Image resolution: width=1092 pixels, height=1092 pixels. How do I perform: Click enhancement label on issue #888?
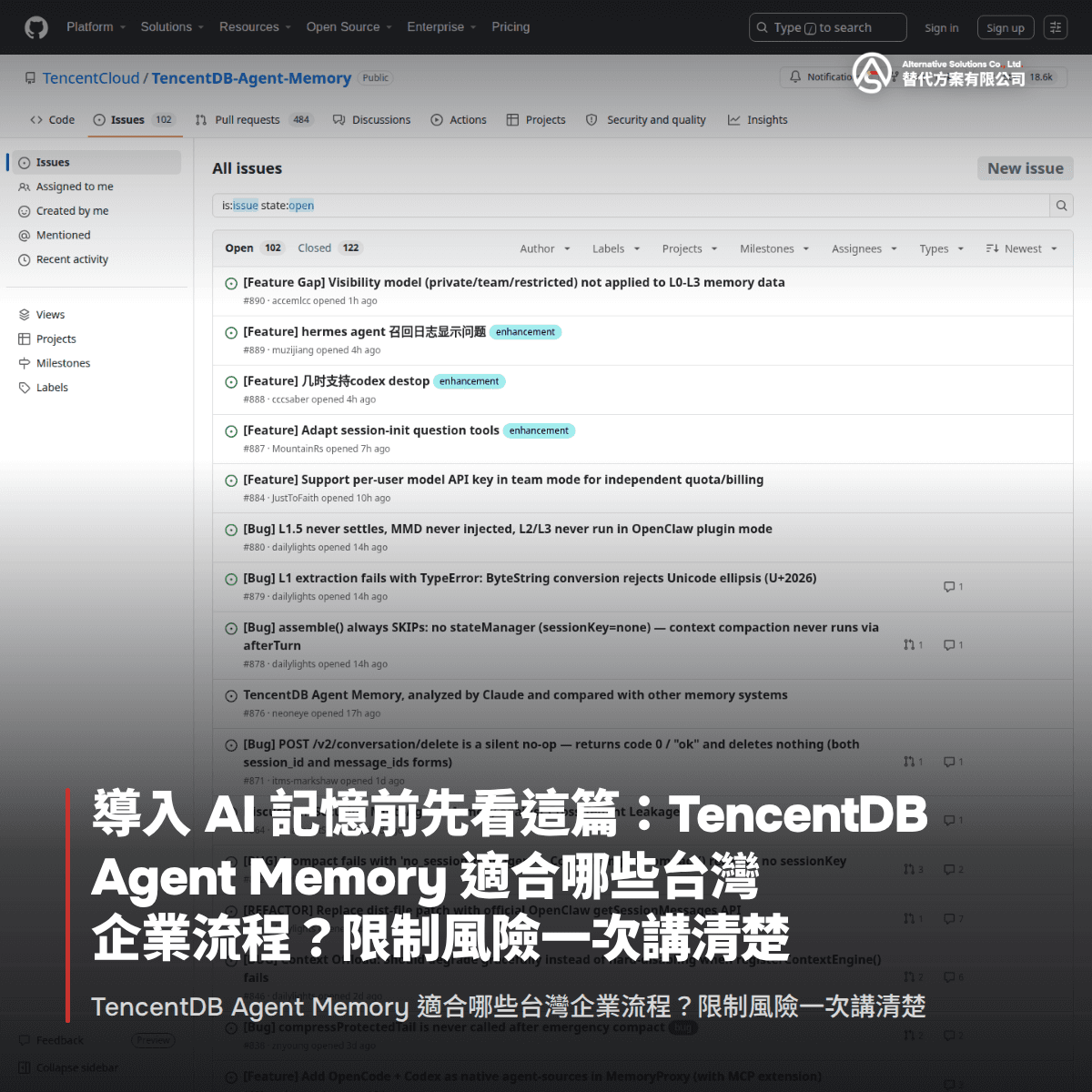469,381
